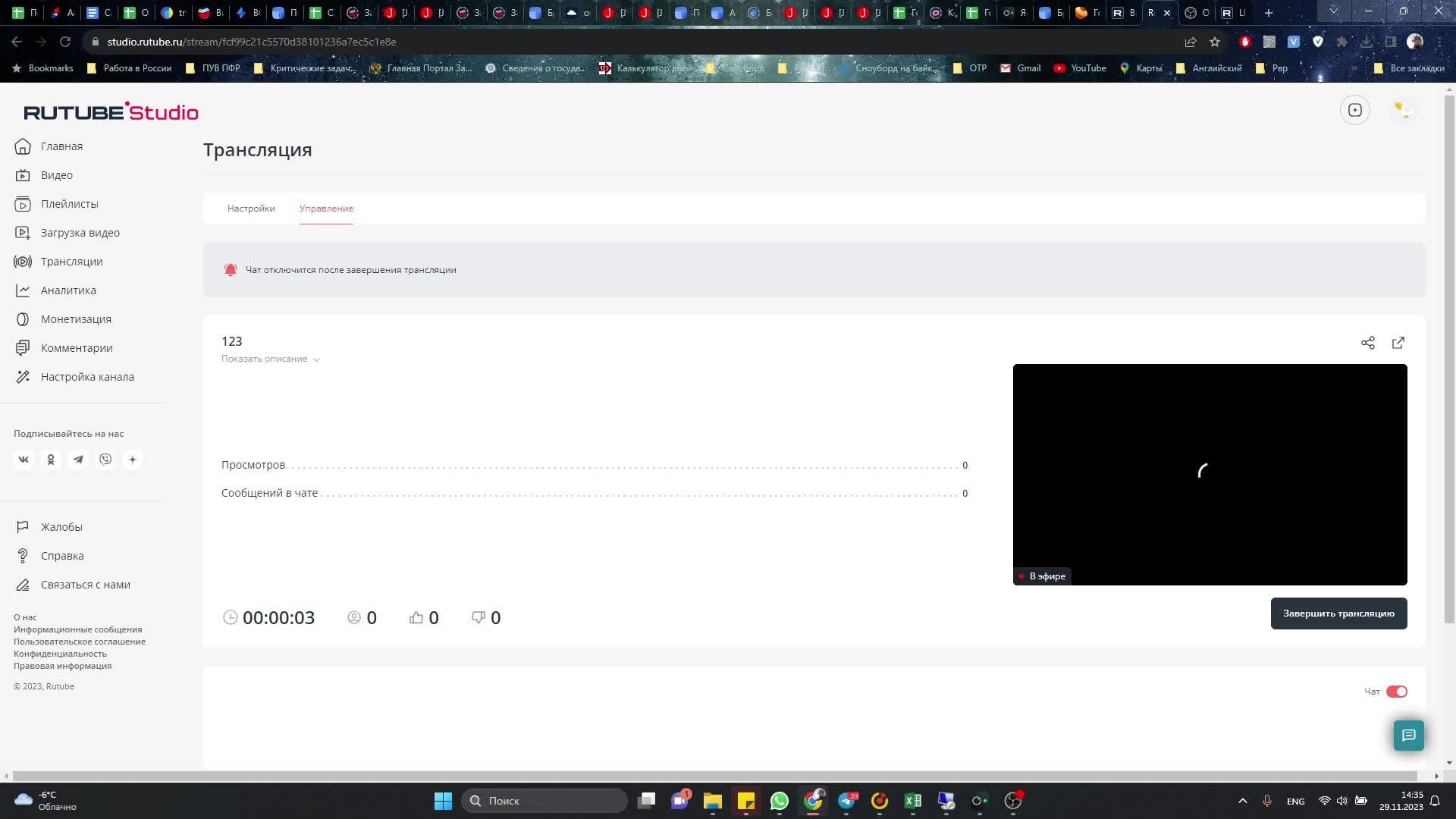
Task: Show hidden system tray icons
Action: click(1242, 801)
